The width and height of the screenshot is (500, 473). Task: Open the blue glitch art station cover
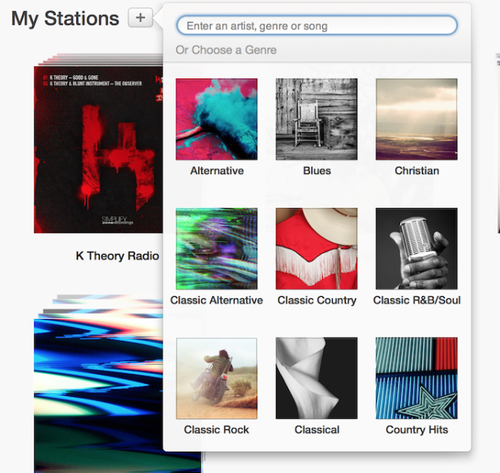(x=98, y=396)
